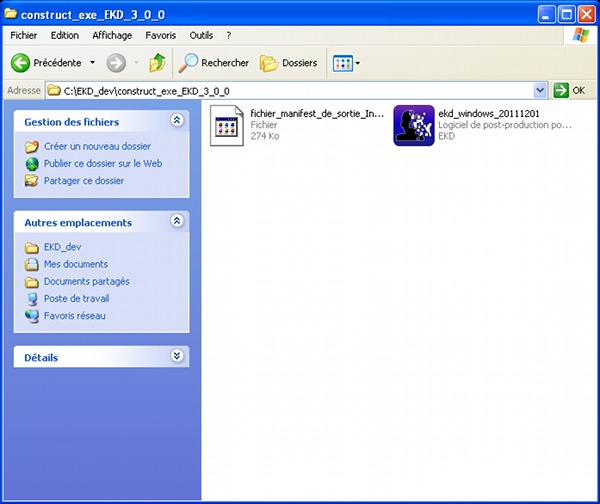Go up one folder level icon

(x=157, y=62)
